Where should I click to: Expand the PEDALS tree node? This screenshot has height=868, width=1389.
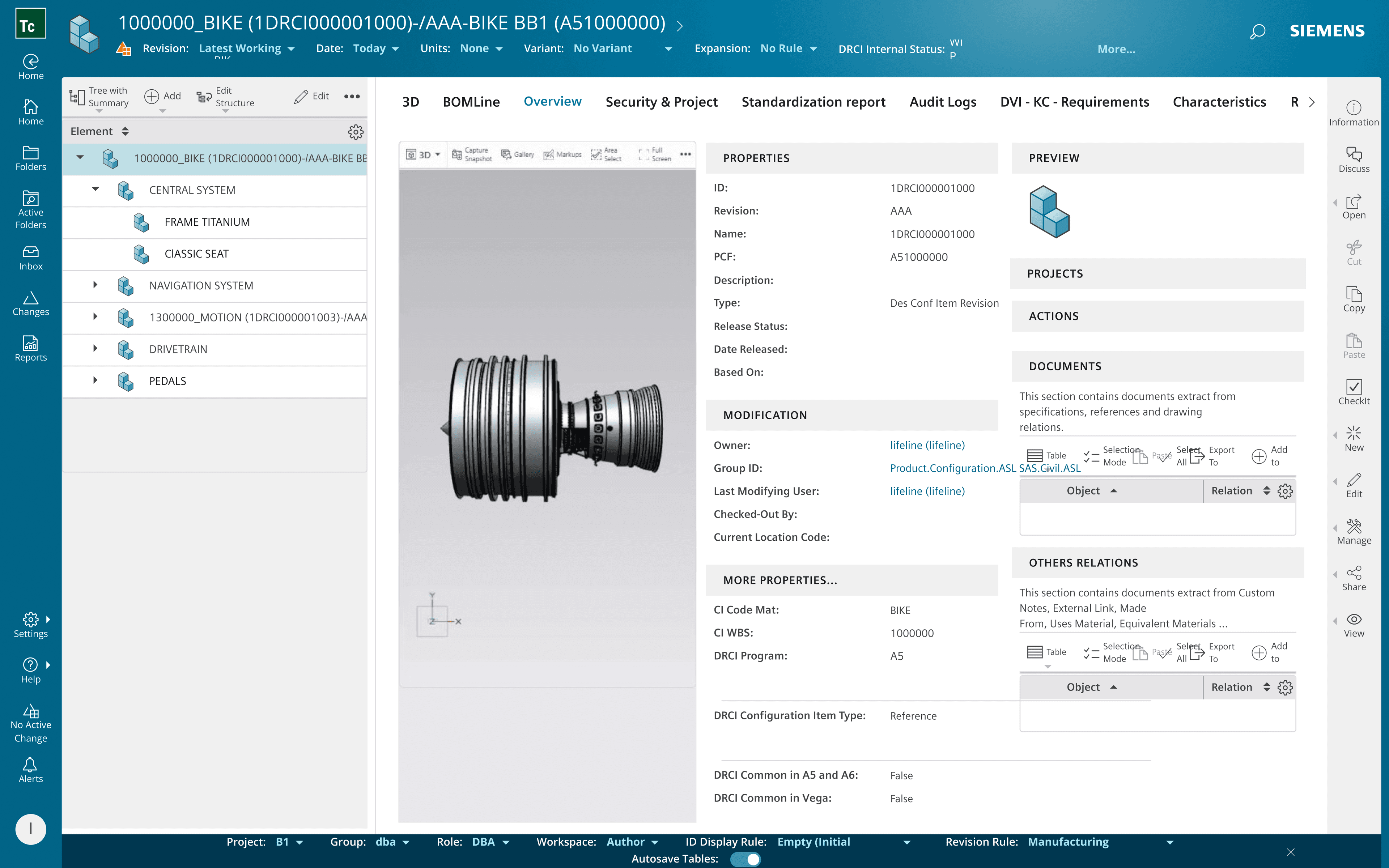point(95,380)
